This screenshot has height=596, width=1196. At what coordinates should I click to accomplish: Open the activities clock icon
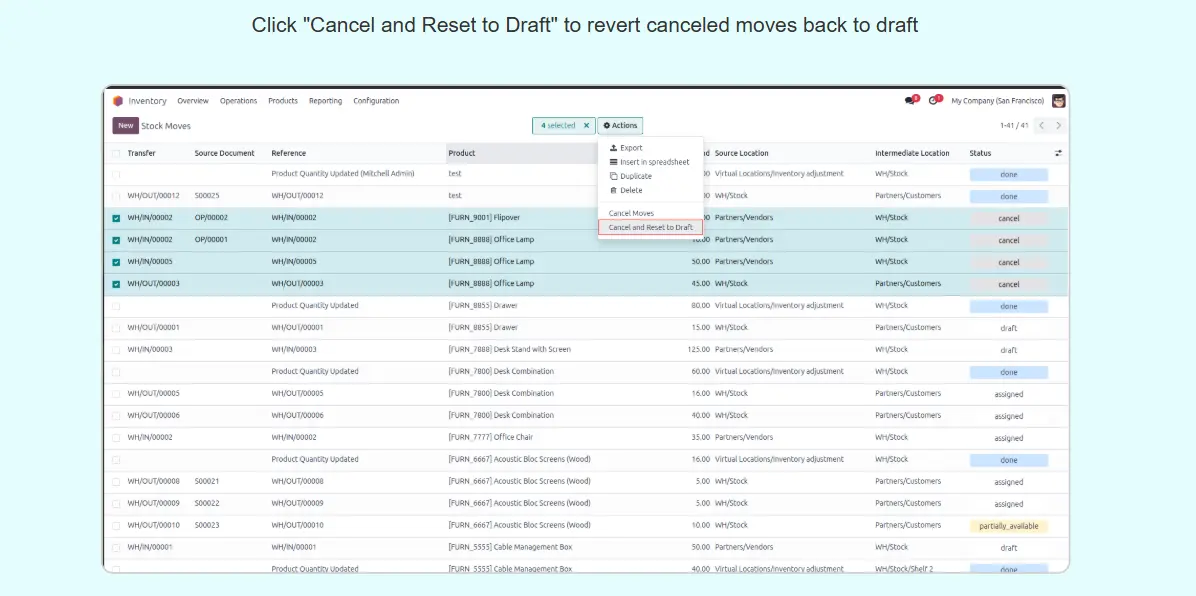coord(935,100)
